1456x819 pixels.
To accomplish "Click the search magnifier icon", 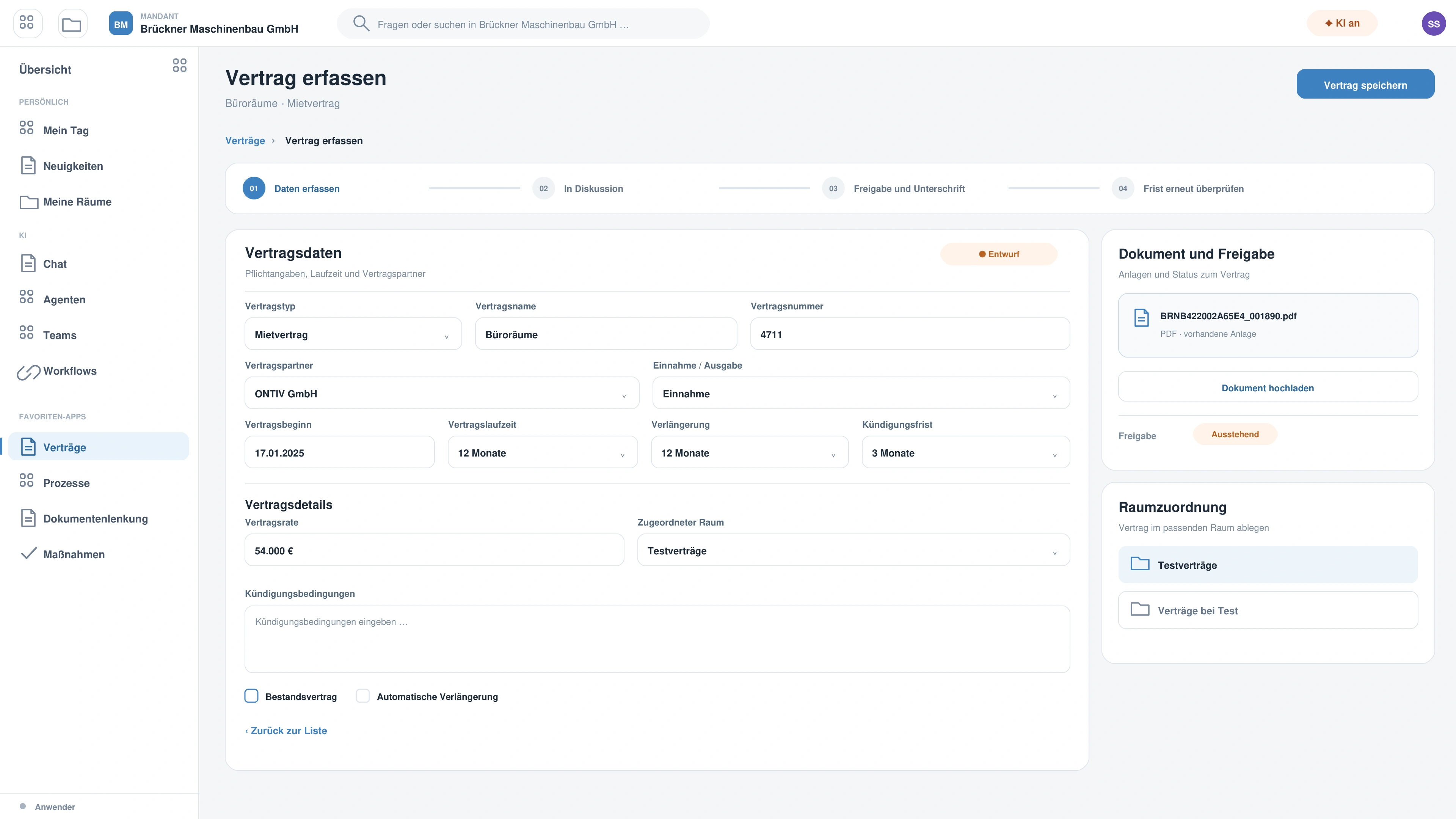I will [x=361, y=23].
